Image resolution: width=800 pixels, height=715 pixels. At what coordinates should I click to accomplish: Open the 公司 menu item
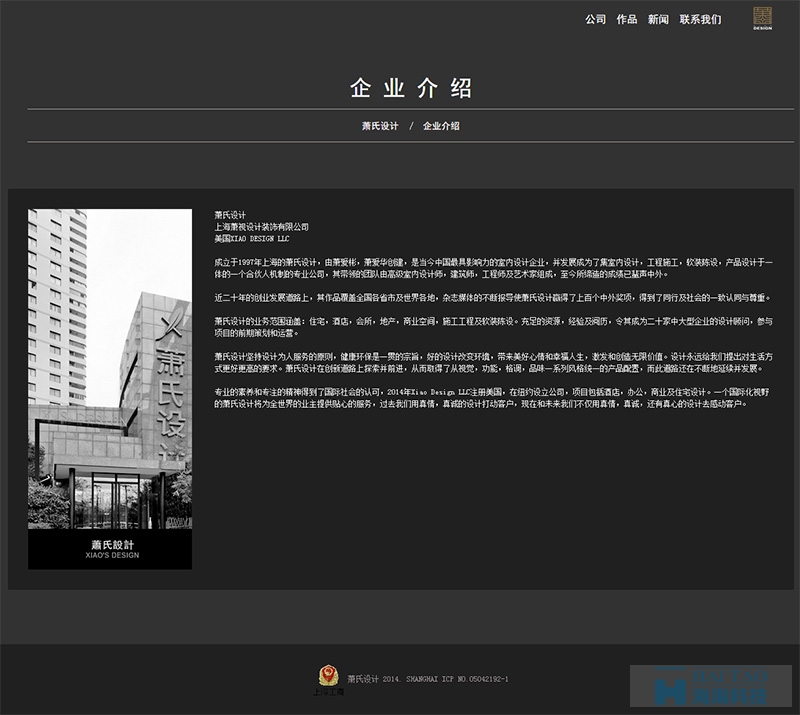tap(595, 19)
